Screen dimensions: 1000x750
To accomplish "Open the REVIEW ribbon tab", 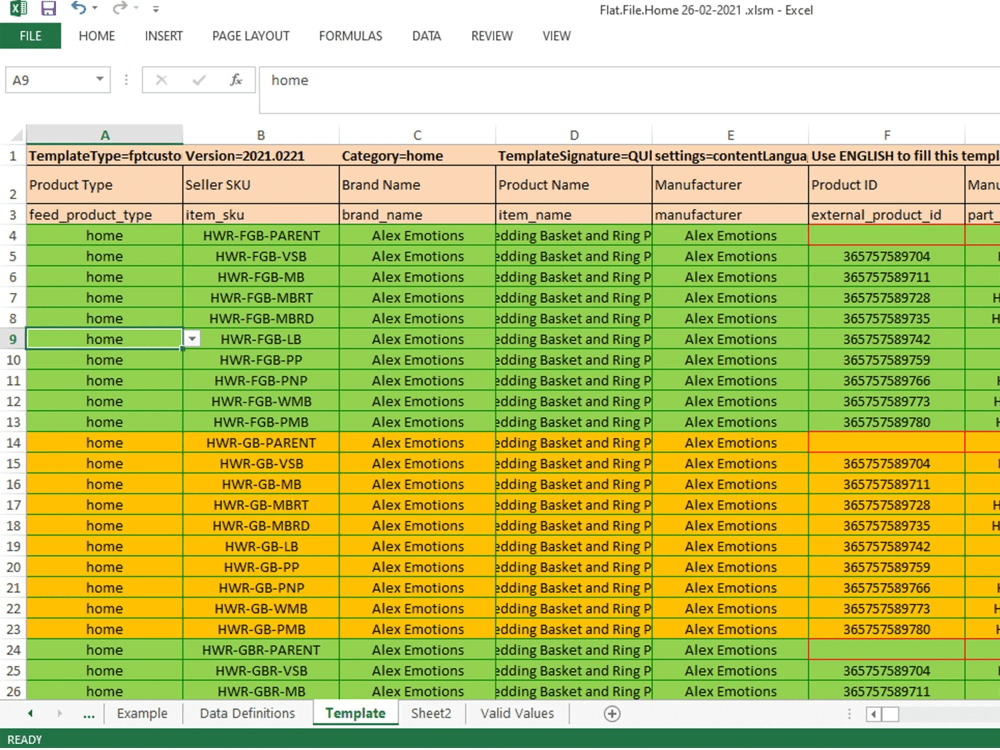I will click(x=492, y=36).
